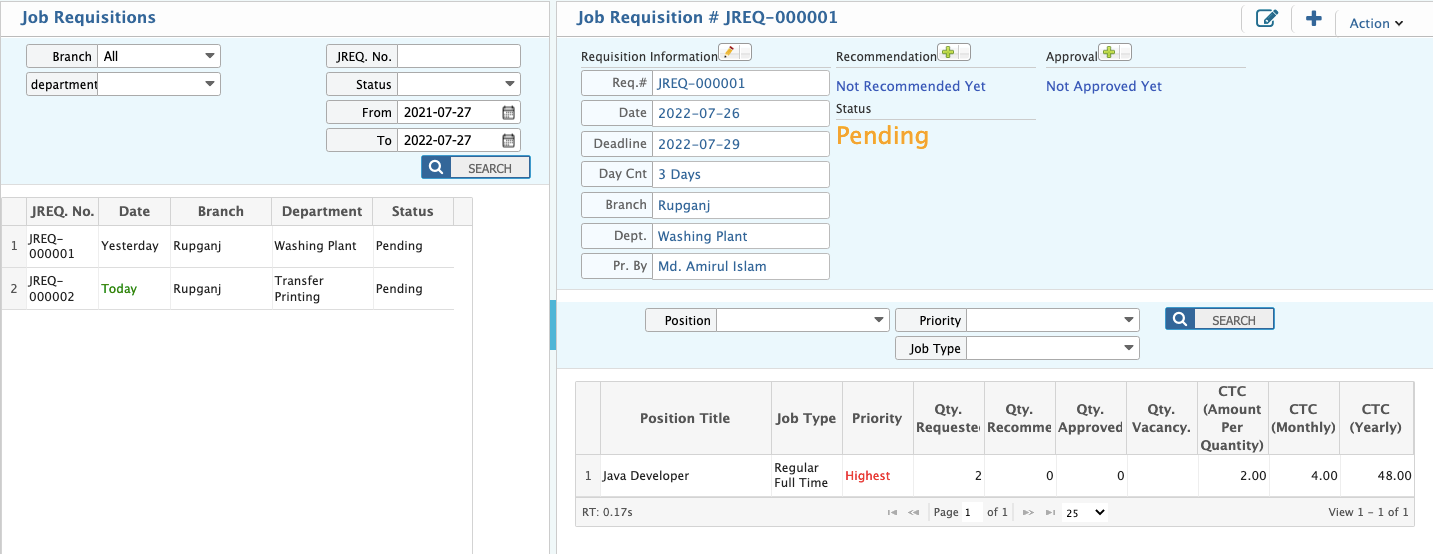Select row JREQ-000002 in requisitions list
Screen dimensions: 1433x554
(x=228, y=289)
